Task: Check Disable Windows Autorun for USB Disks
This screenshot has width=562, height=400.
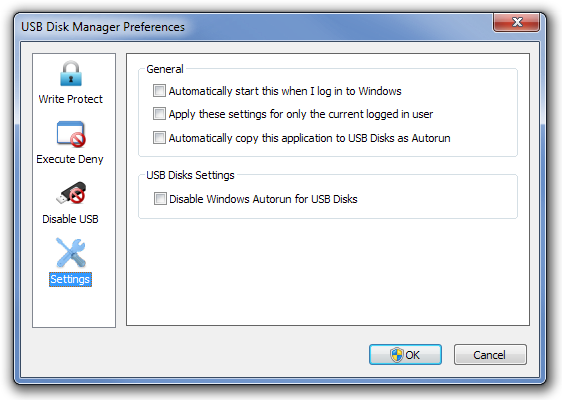Action: coord(160,199)
